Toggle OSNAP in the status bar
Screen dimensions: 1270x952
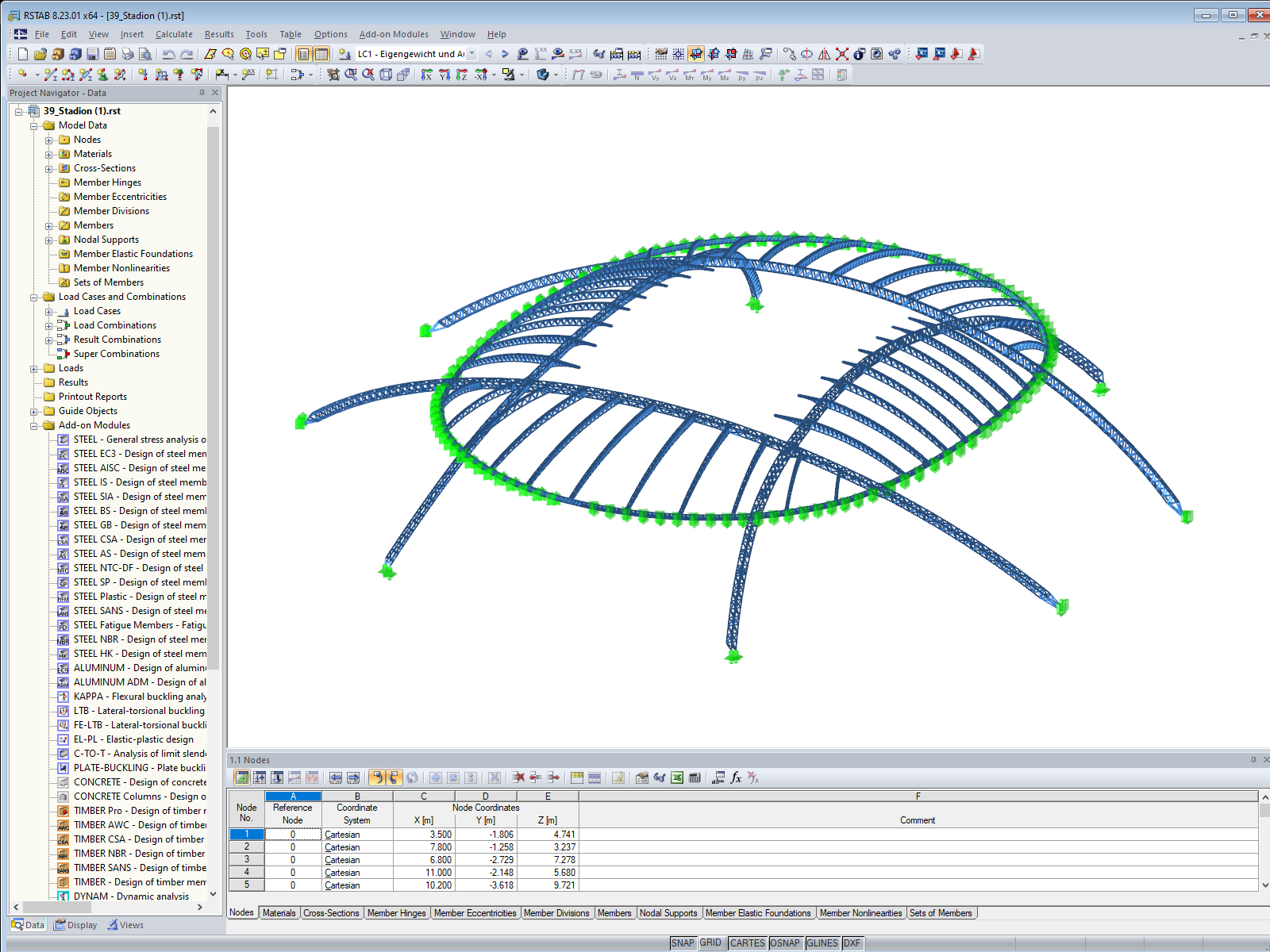click(785, 942)
